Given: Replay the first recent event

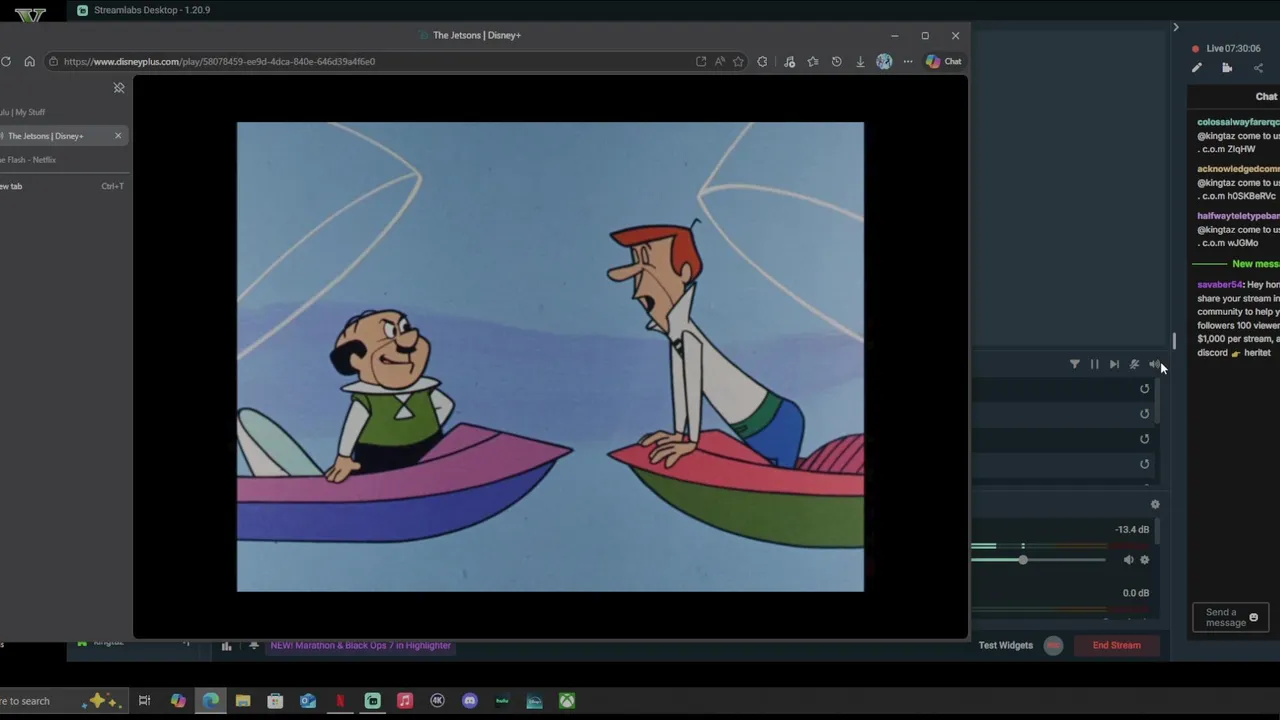Looking at the screenshot, I should pos(1145,389).
